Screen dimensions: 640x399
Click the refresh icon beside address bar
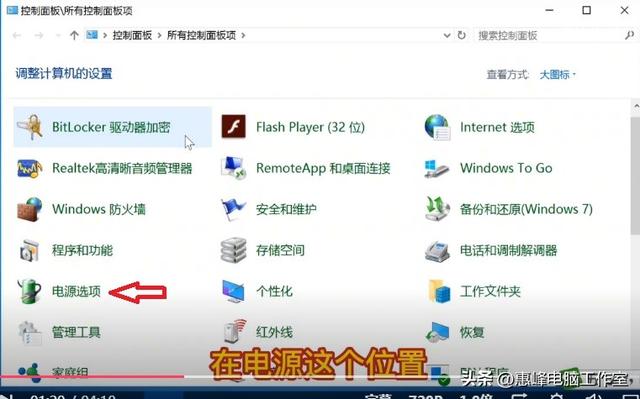462,35
